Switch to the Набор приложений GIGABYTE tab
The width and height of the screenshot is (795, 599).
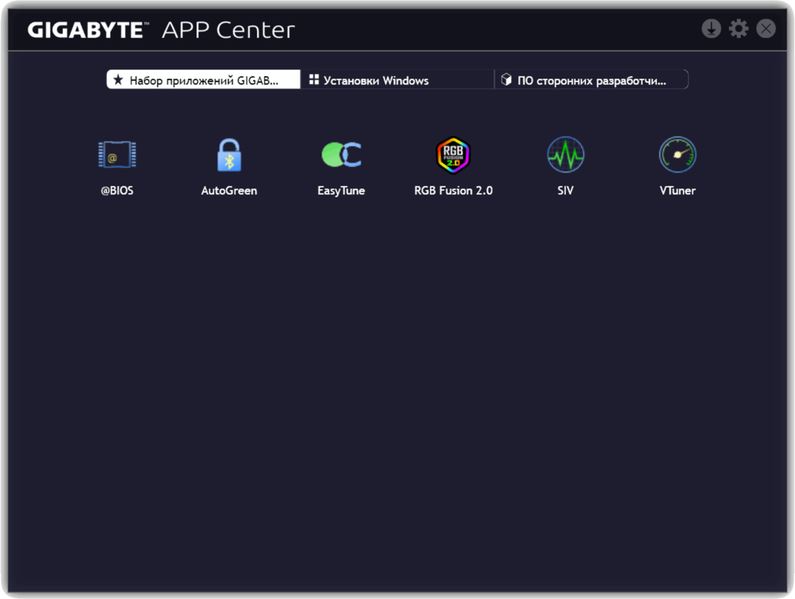[203, 80]
